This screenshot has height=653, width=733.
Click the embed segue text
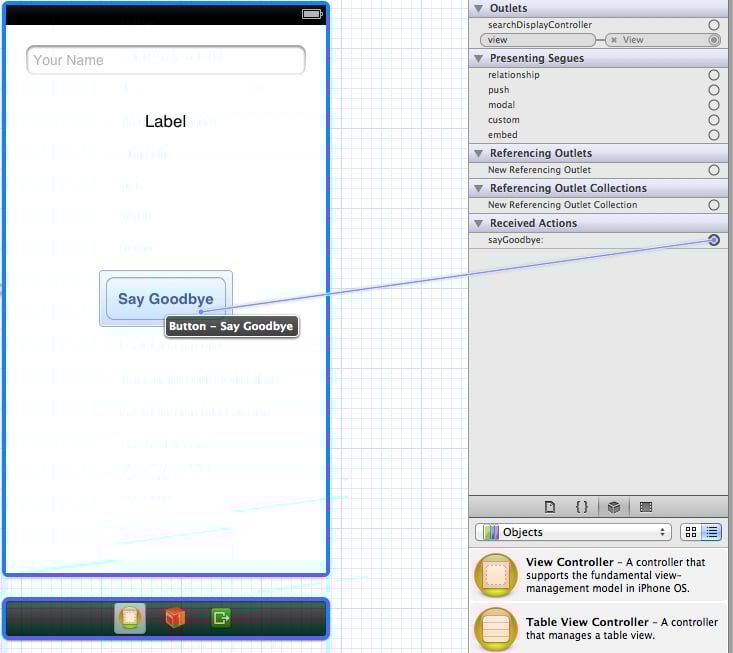point(503,135)
